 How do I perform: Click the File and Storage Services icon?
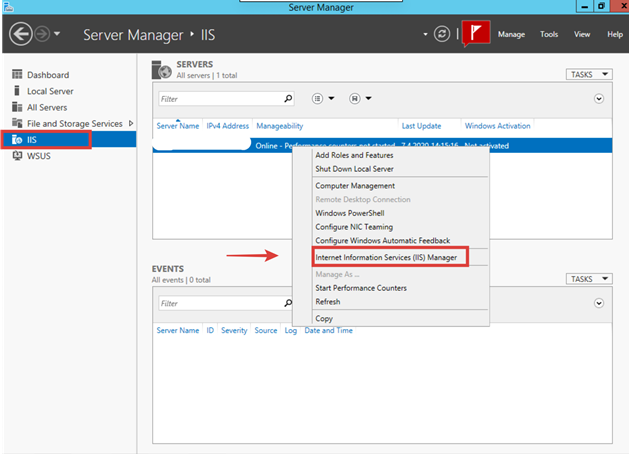17,123
